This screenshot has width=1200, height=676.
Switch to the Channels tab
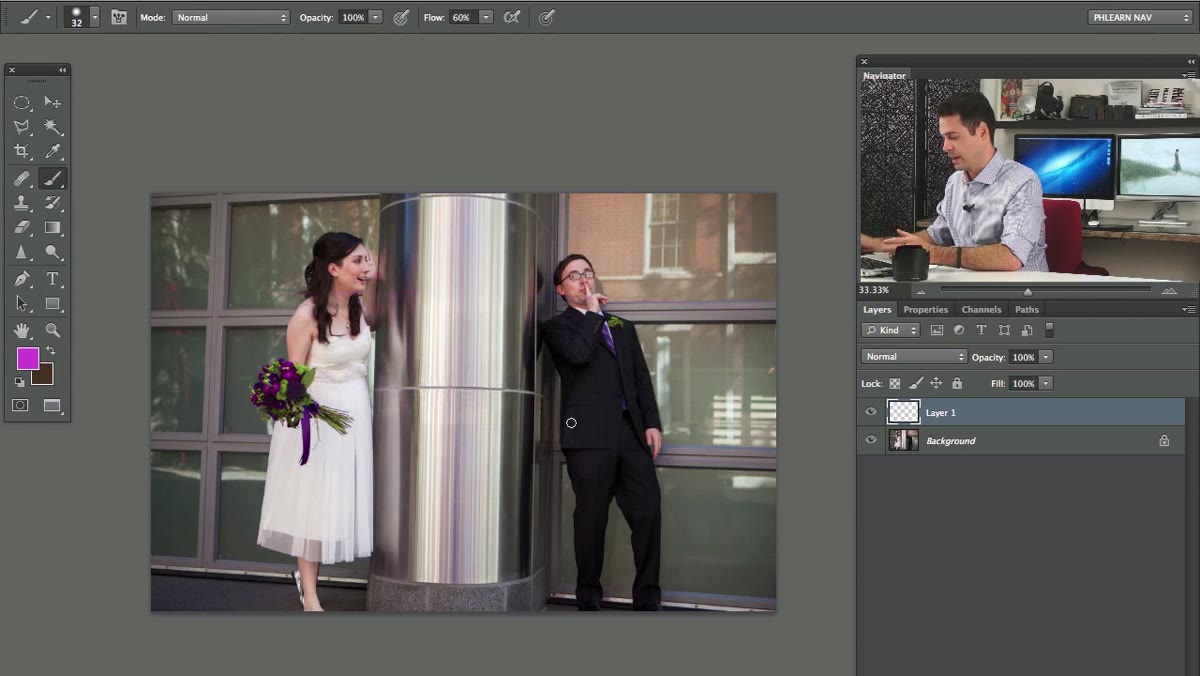[981, 309]
